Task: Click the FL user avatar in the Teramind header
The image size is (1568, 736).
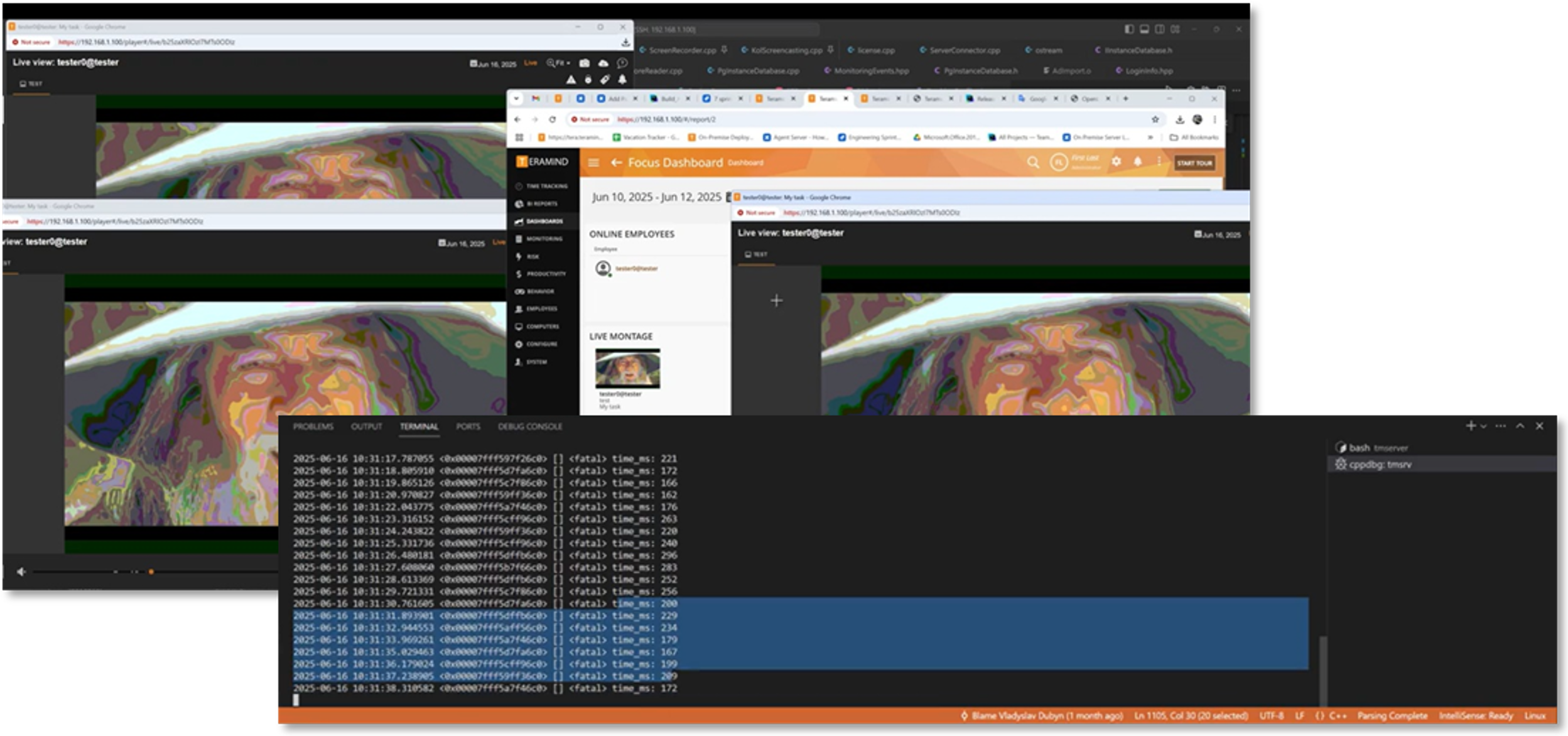Action: pos(1058,163)
